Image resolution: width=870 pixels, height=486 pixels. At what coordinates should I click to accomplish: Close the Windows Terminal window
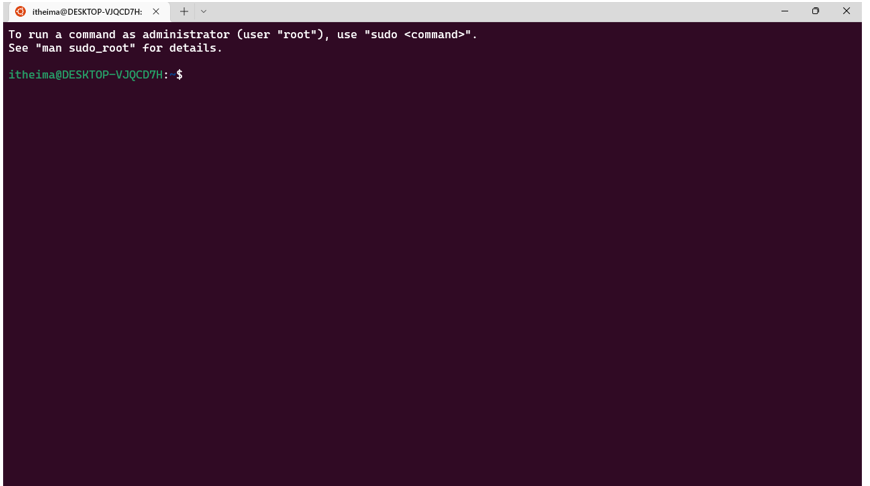pos(846,11)
